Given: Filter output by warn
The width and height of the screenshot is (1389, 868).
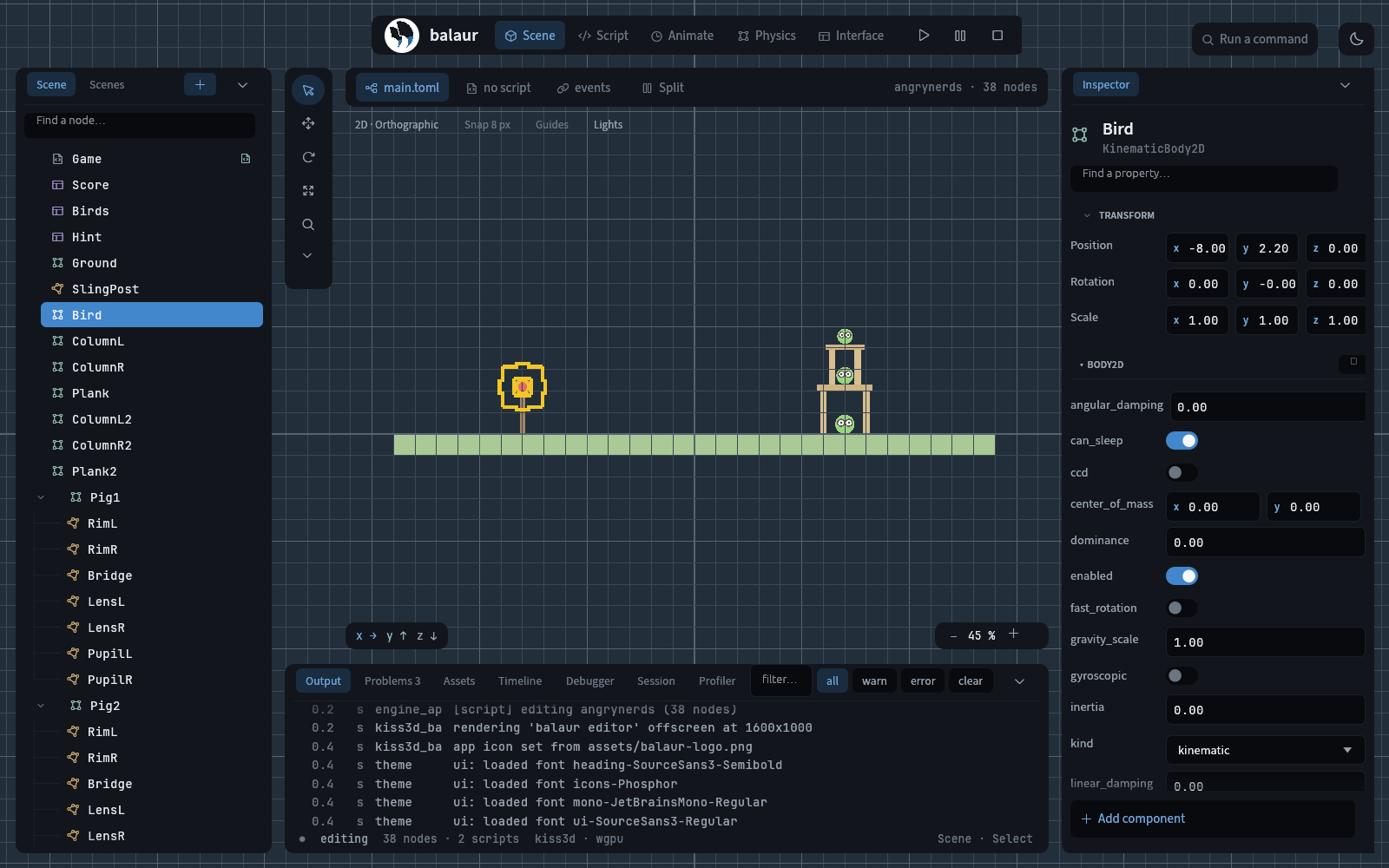Looking at the screenshot, I should [874, 681].
